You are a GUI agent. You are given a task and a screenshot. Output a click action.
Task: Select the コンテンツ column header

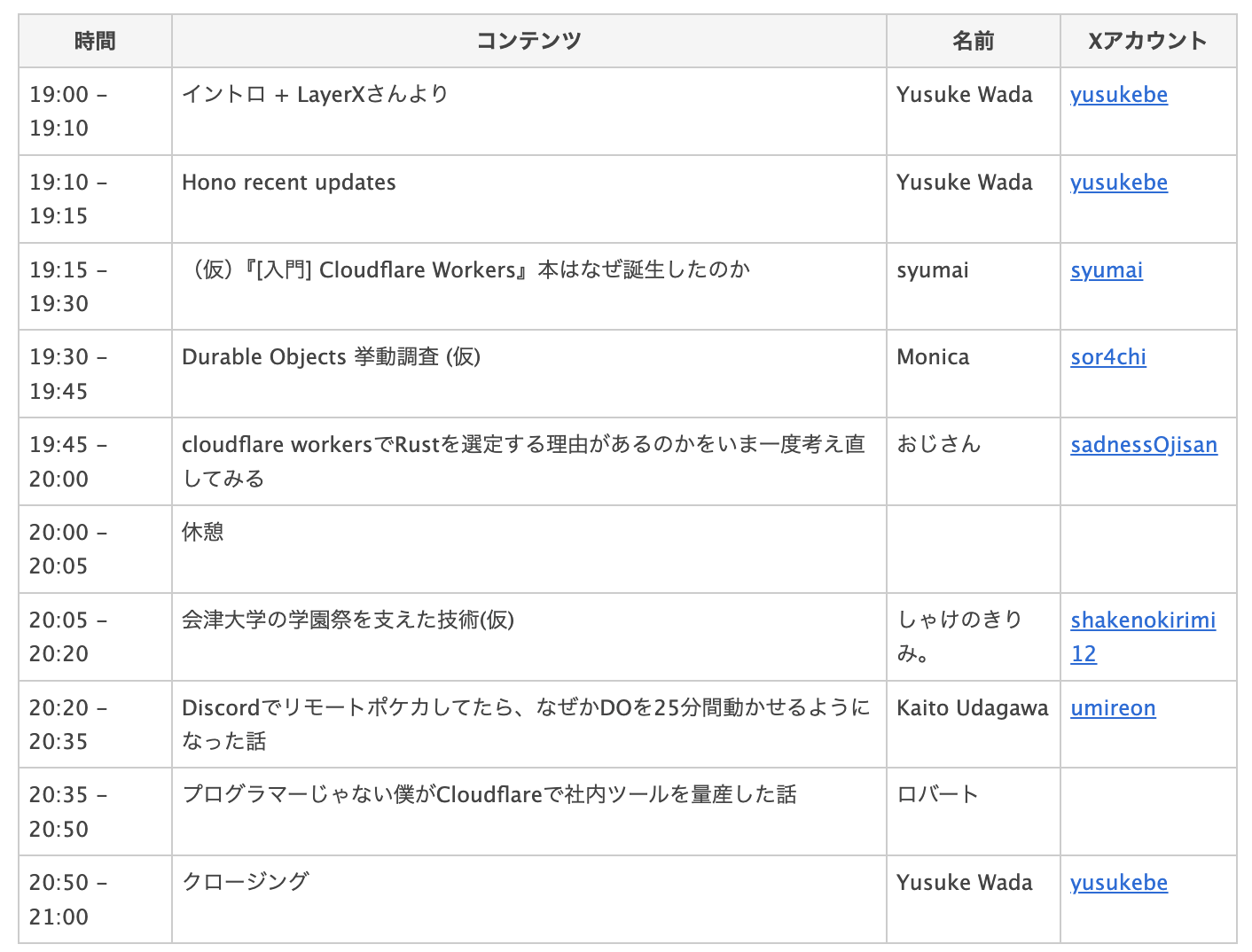529,41
